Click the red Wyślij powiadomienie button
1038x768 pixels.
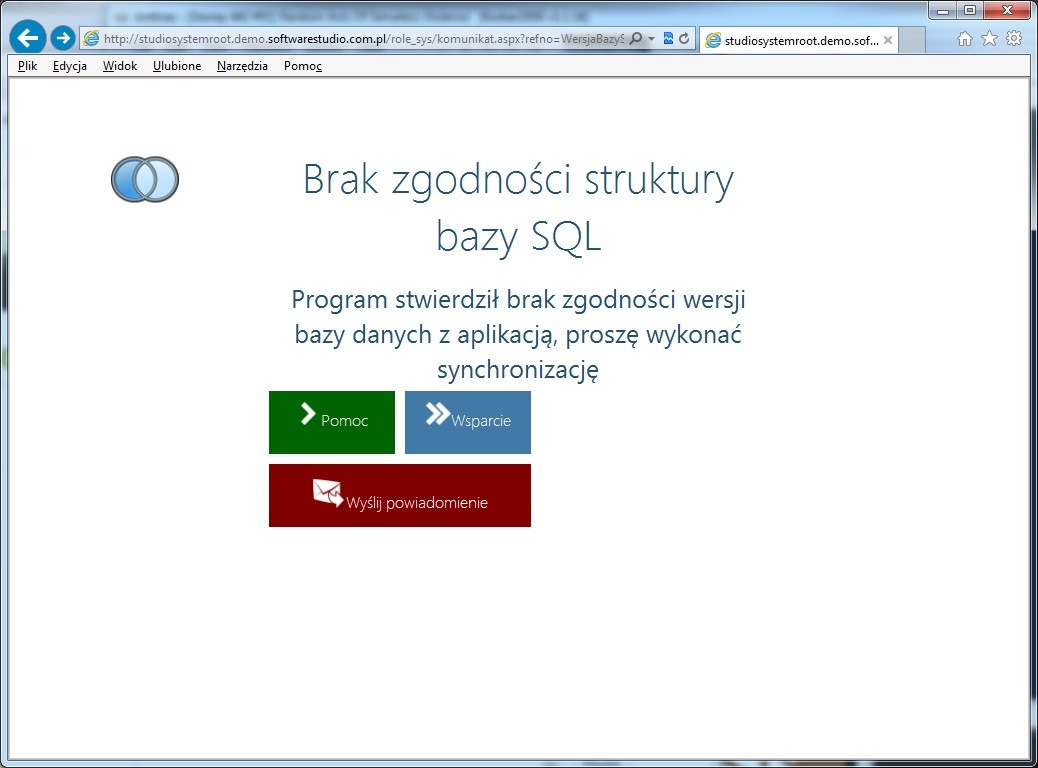pos(400,495)
